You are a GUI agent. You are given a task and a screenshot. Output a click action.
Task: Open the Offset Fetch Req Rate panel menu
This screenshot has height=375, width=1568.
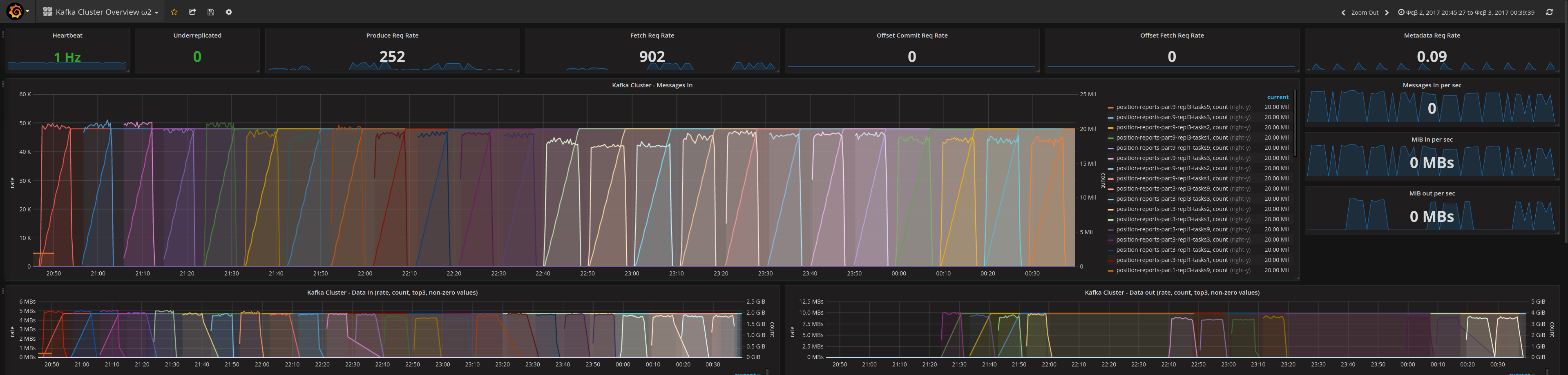click(x=1172, y=35)
